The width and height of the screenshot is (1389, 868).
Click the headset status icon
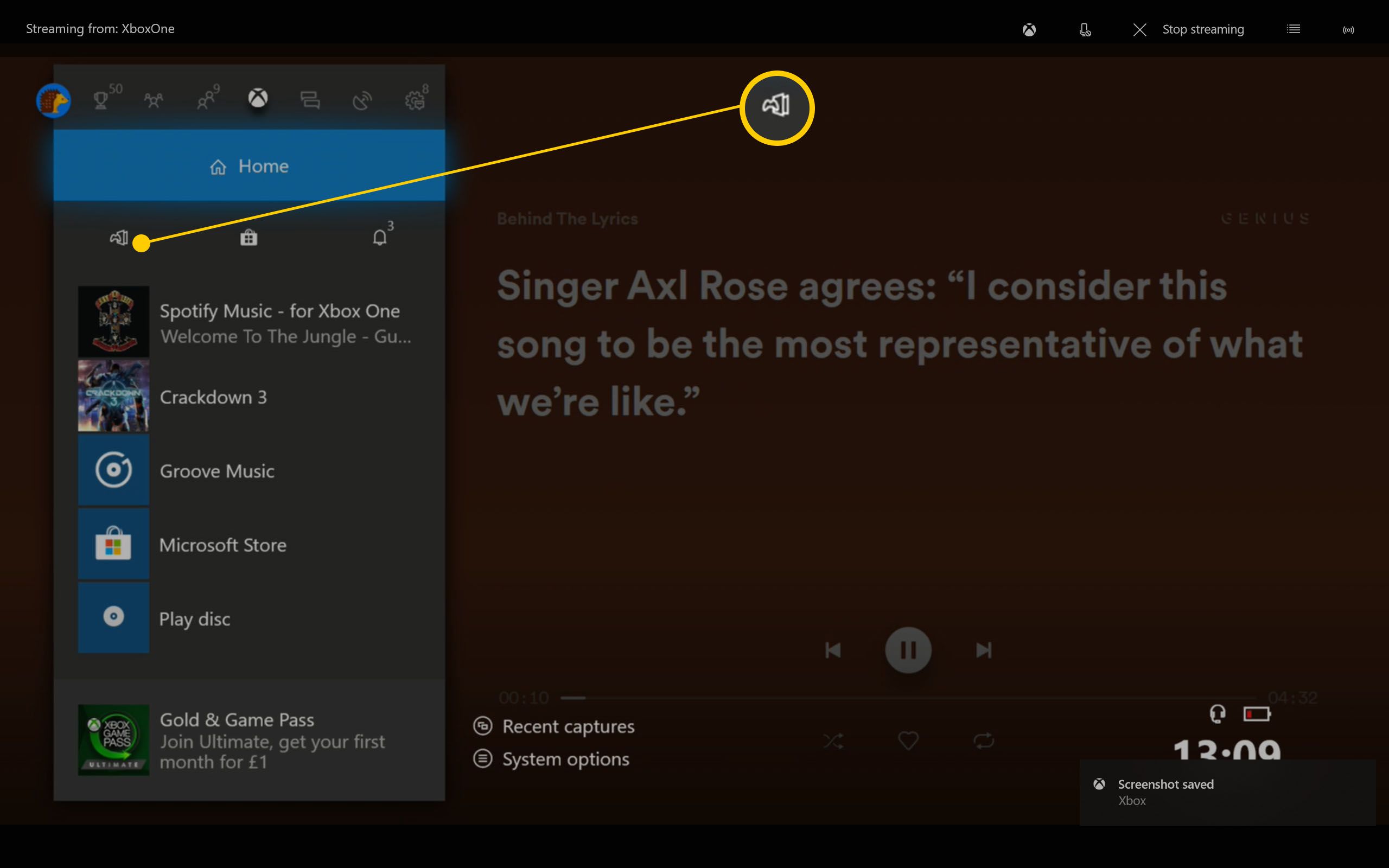click(x=1218, y=713)
